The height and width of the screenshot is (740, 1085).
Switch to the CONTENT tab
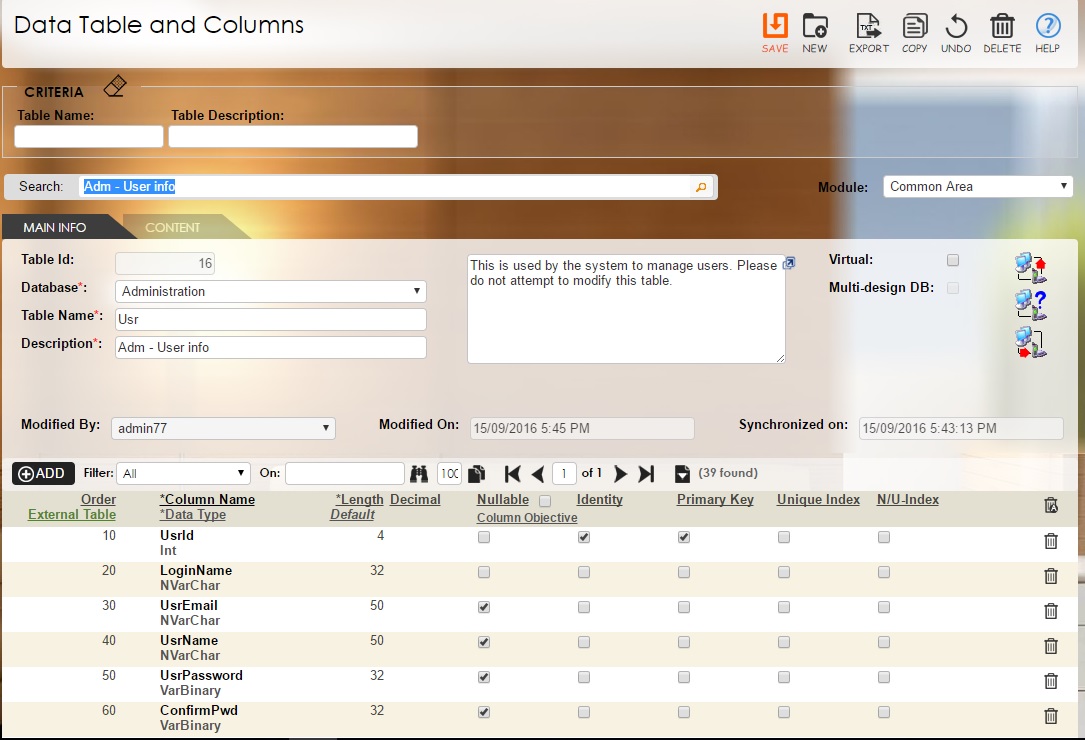click(x=173, y=226)
